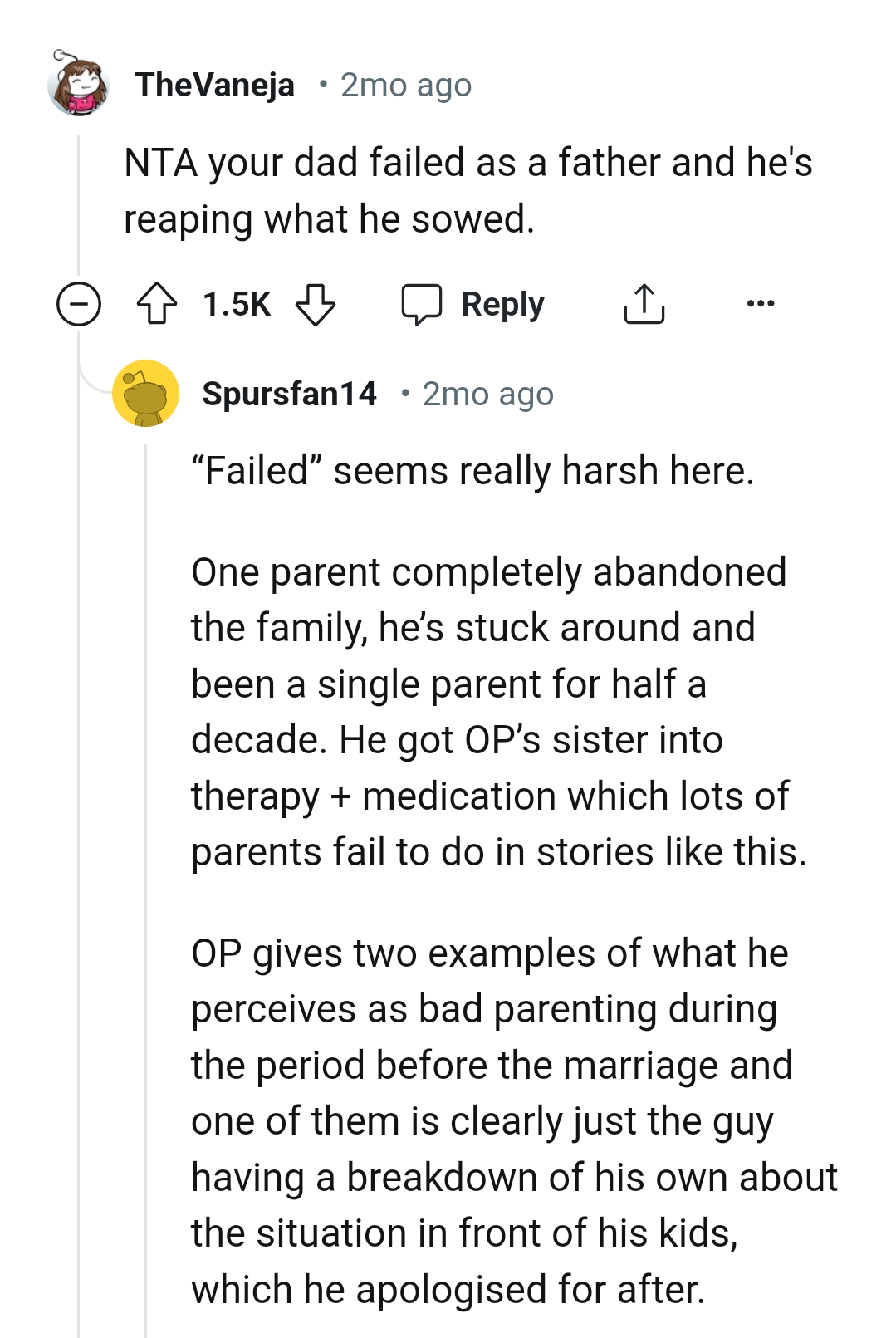Toggle the upvote state on the comment

click(x=158, y=303)
